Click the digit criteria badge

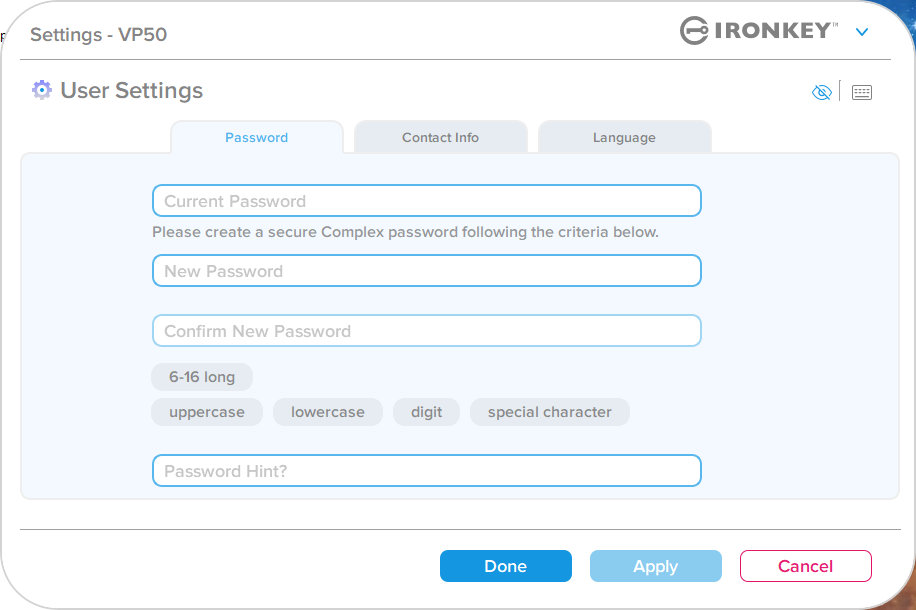tap(426, 412)
